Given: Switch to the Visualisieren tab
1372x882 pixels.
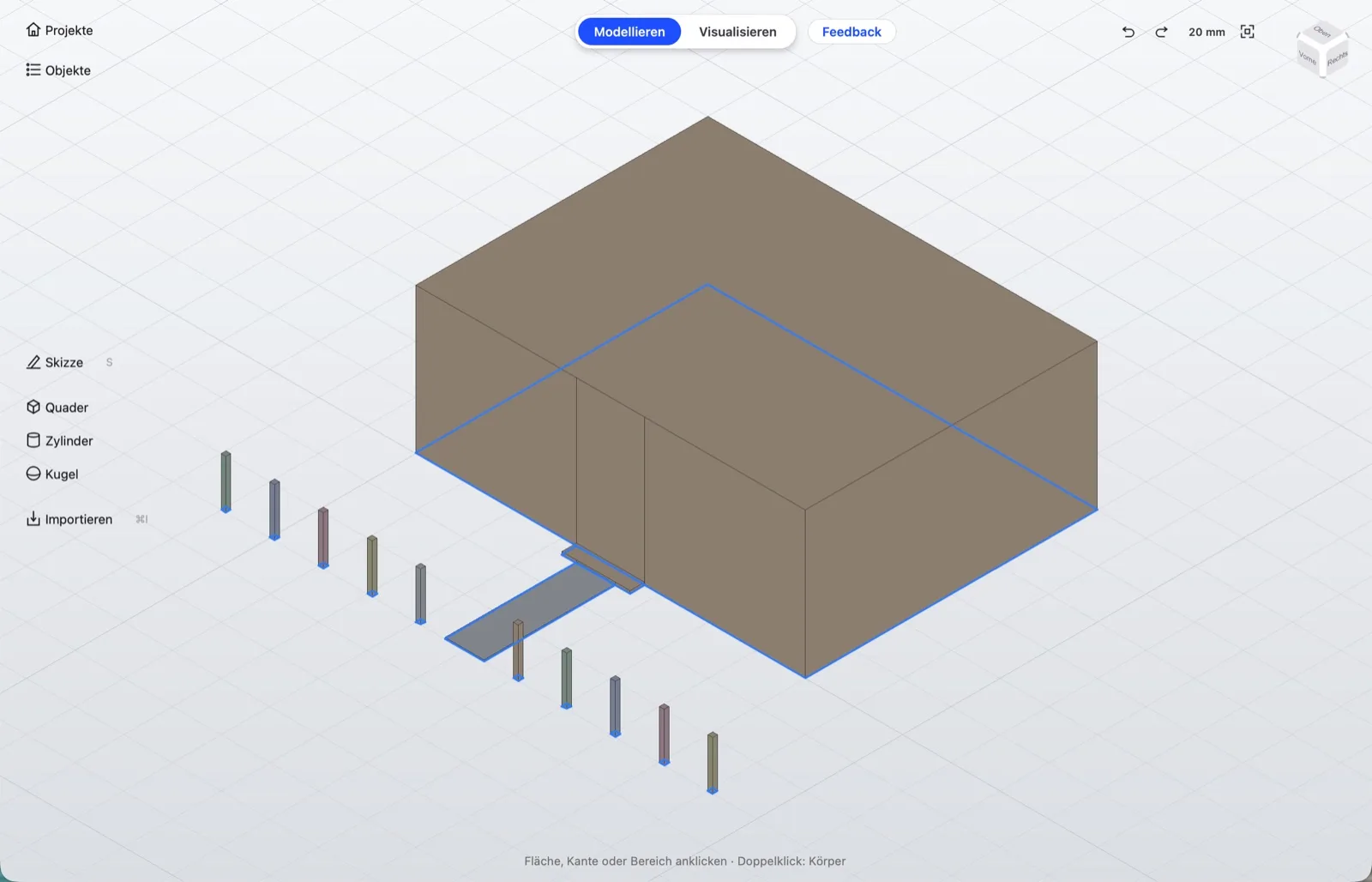Looking at the screenshot, I should pos(737,32).
